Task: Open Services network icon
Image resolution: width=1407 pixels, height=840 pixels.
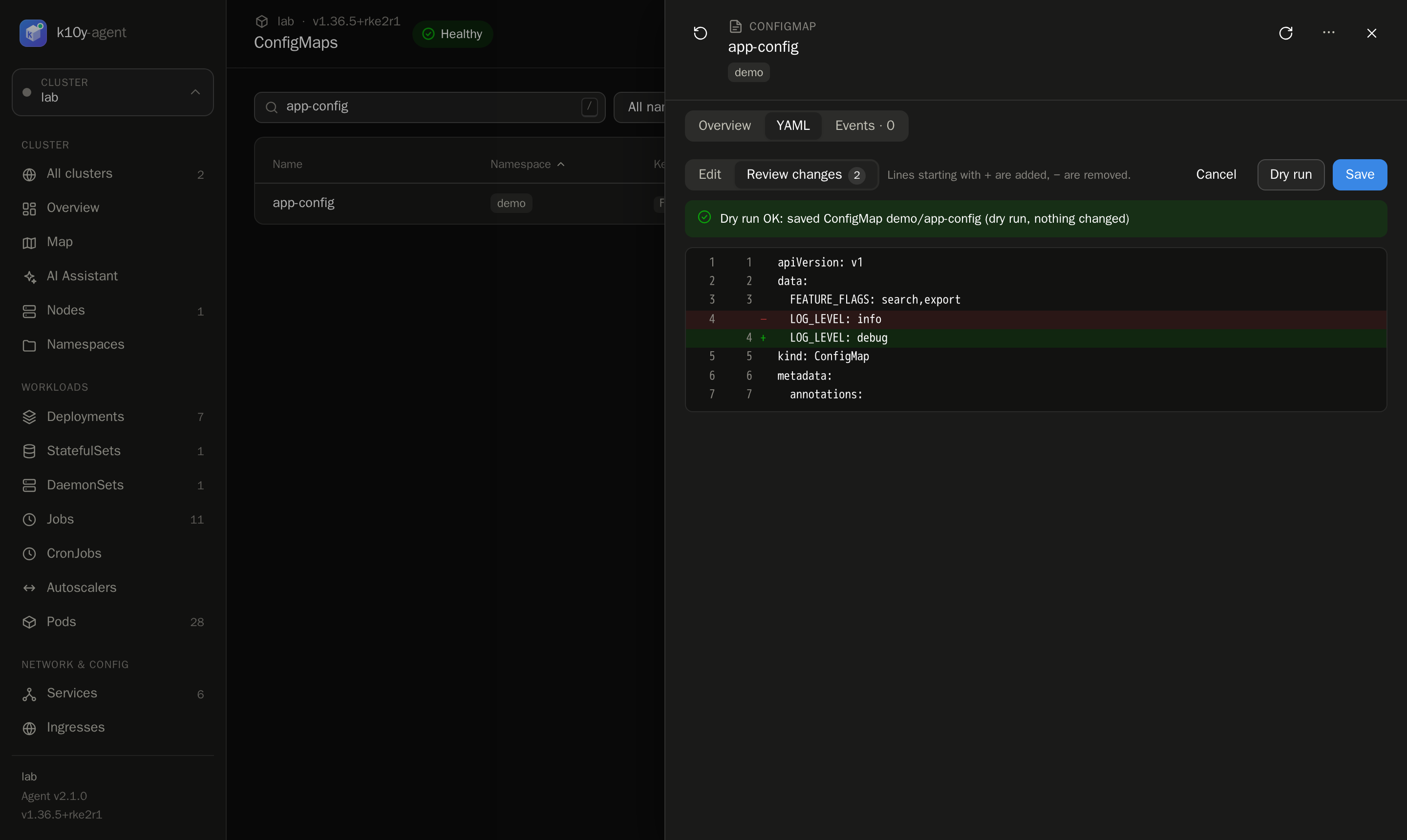Action: [x=29, y=694]
